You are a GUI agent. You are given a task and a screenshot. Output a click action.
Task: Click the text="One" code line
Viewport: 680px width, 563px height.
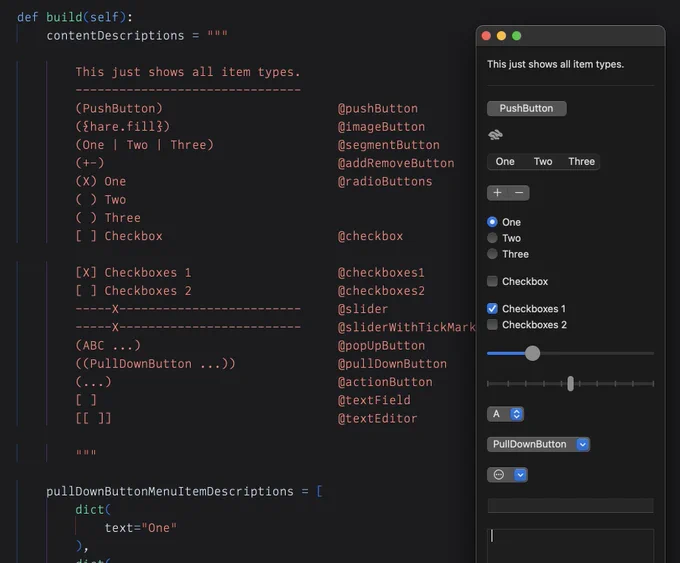pyautogui.click(x=141, y=528)
